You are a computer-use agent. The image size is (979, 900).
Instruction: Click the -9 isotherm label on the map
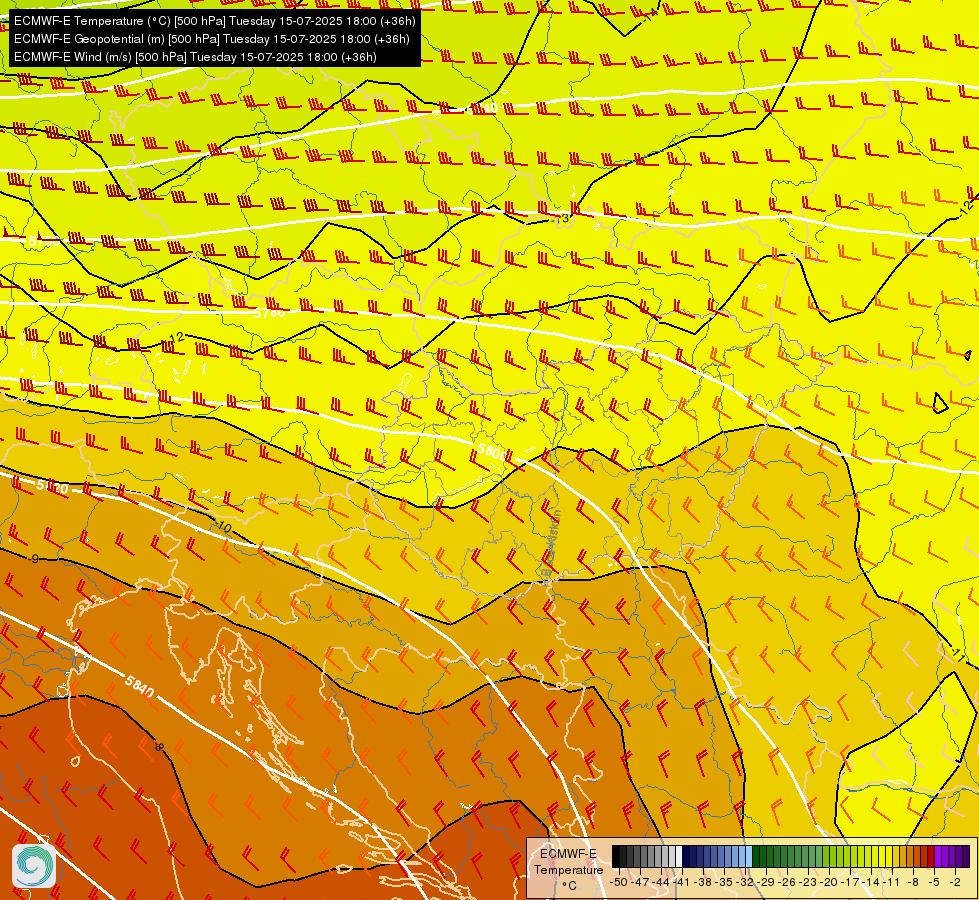click(x=34, y=558)
